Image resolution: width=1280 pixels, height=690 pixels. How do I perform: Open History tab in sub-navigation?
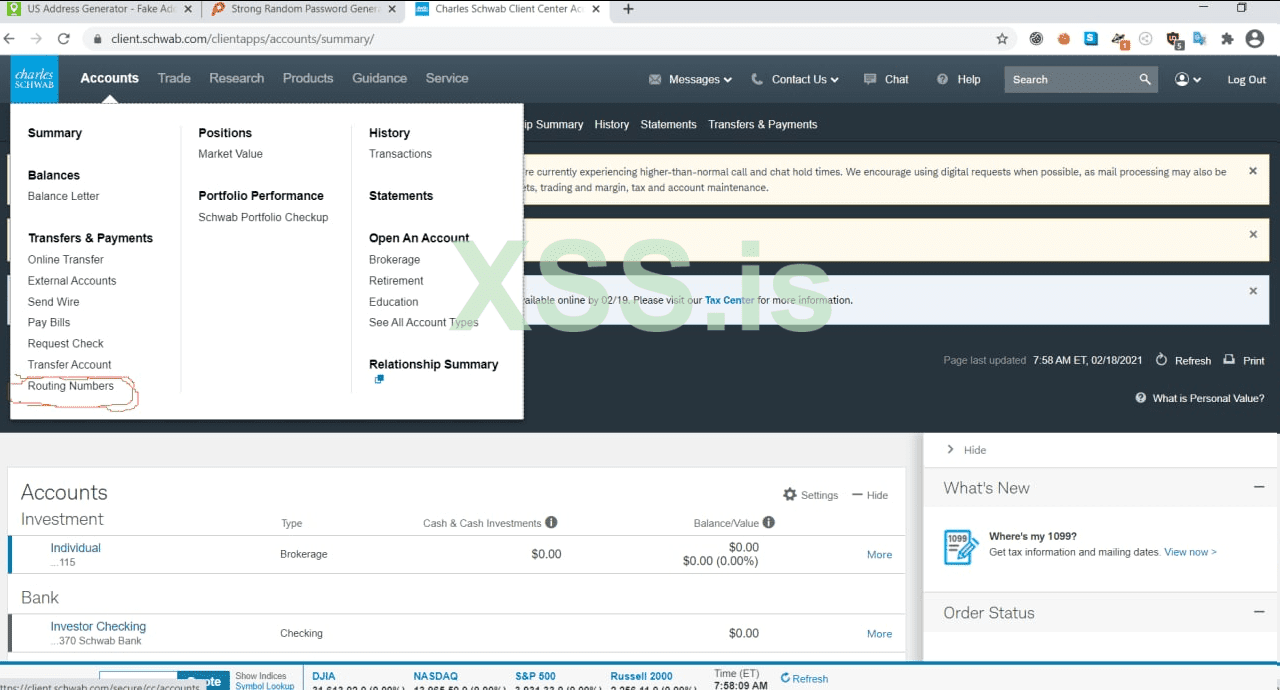[x=612, y=125]
